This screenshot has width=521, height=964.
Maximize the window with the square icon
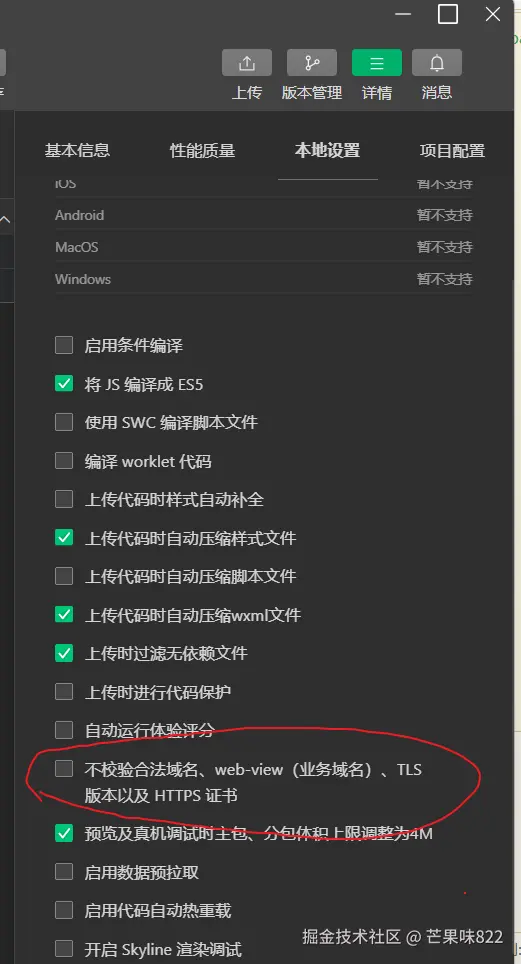point(448,14)
